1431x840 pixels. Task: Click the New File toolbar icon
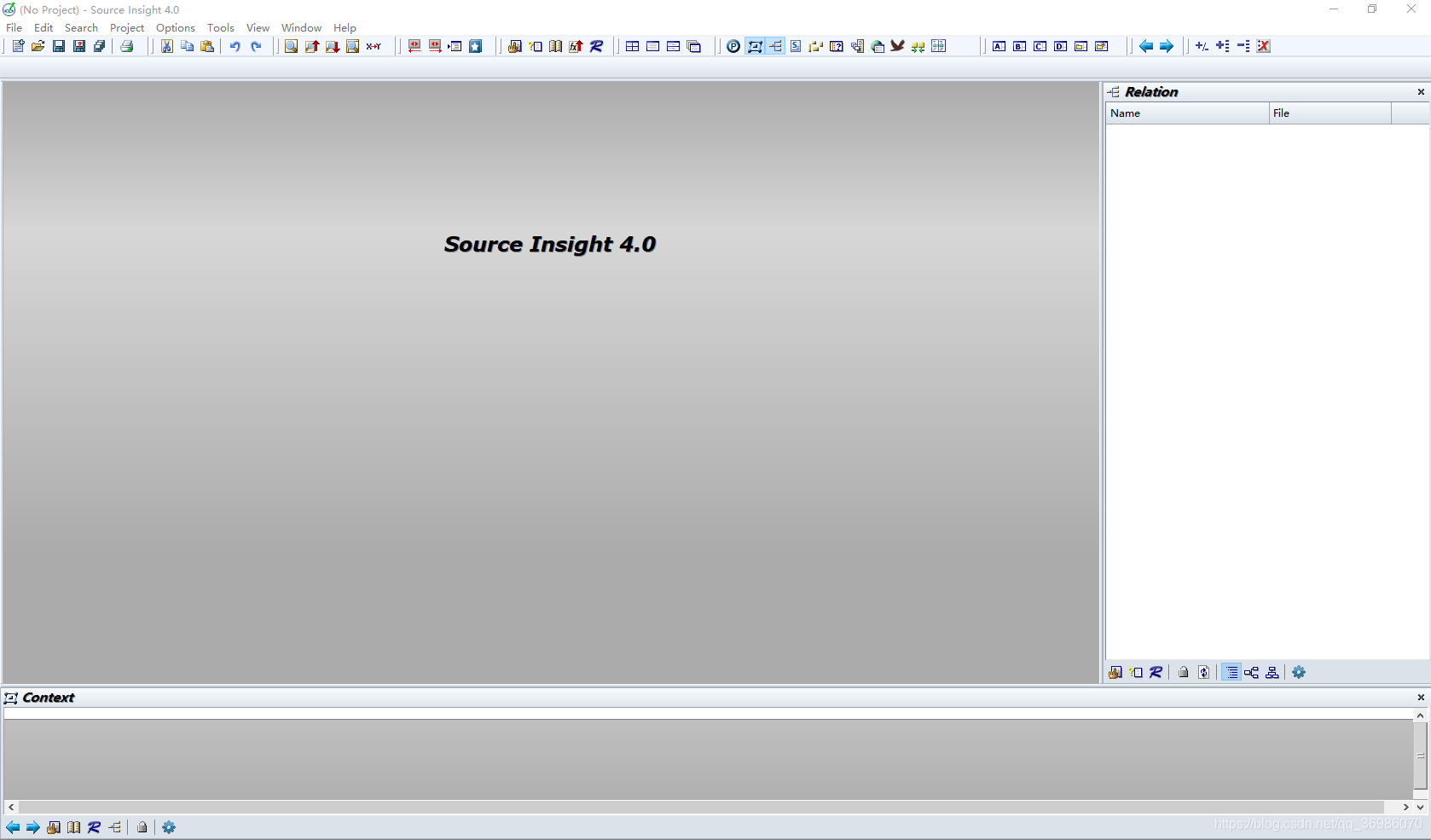click(x=18, y=46)
